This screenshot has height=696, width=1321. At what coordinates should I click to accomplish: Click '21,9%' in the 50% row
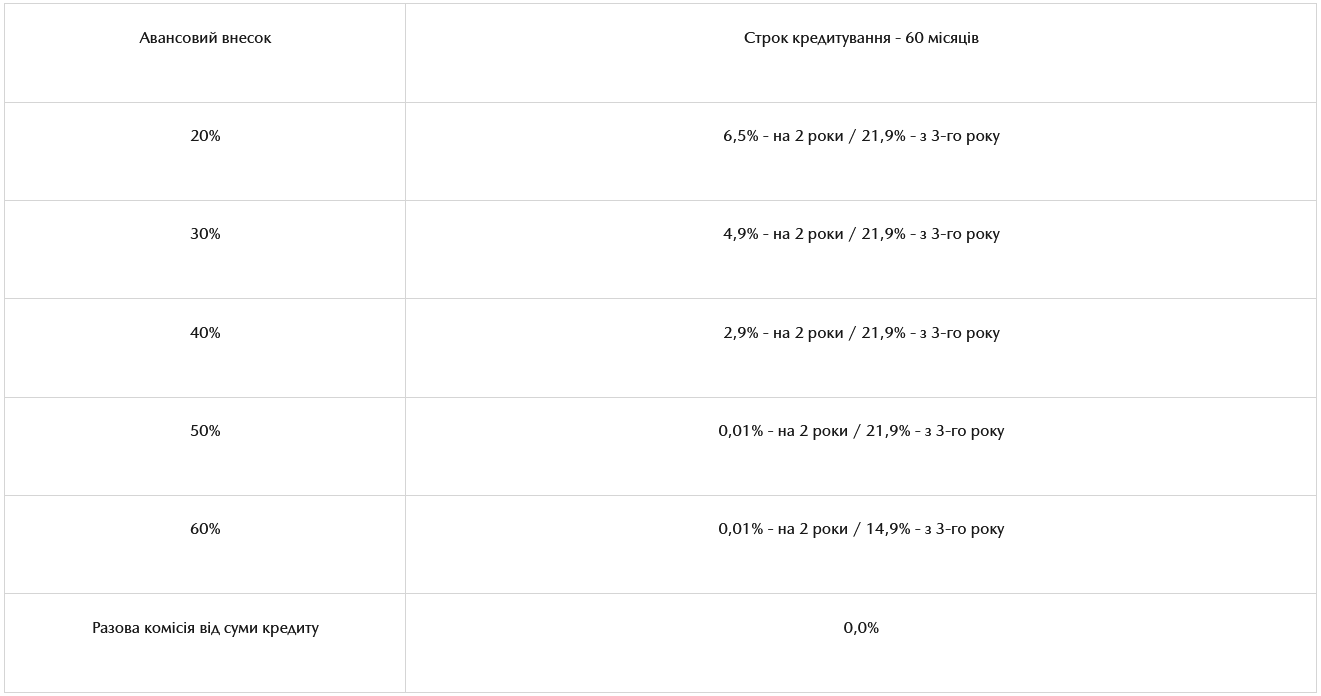click(x=889, y=431)
